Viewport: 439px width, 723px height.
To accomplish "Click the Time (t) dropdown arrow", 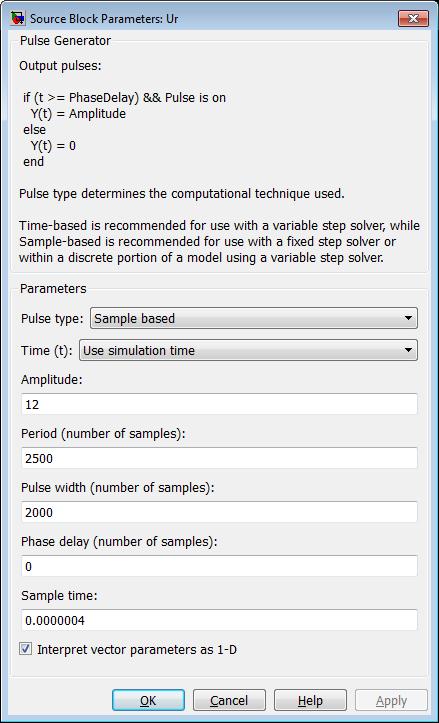I will pyautogui.click(x=408, y=350).
